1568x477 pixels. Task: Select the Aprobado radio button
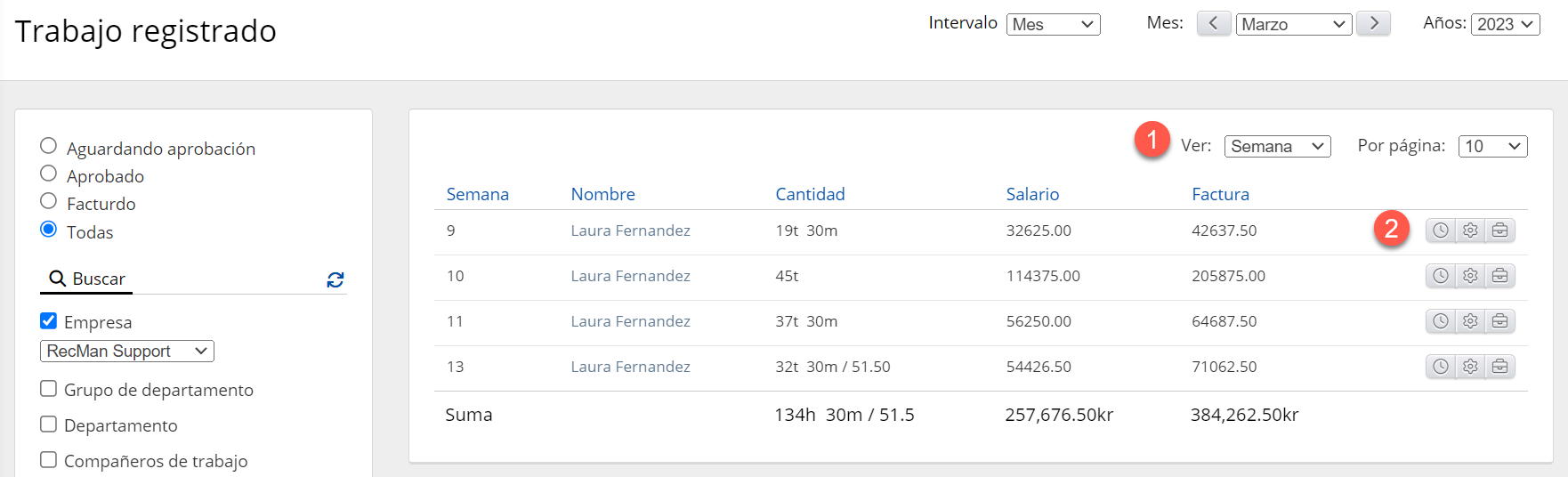(x=49, y=174)
